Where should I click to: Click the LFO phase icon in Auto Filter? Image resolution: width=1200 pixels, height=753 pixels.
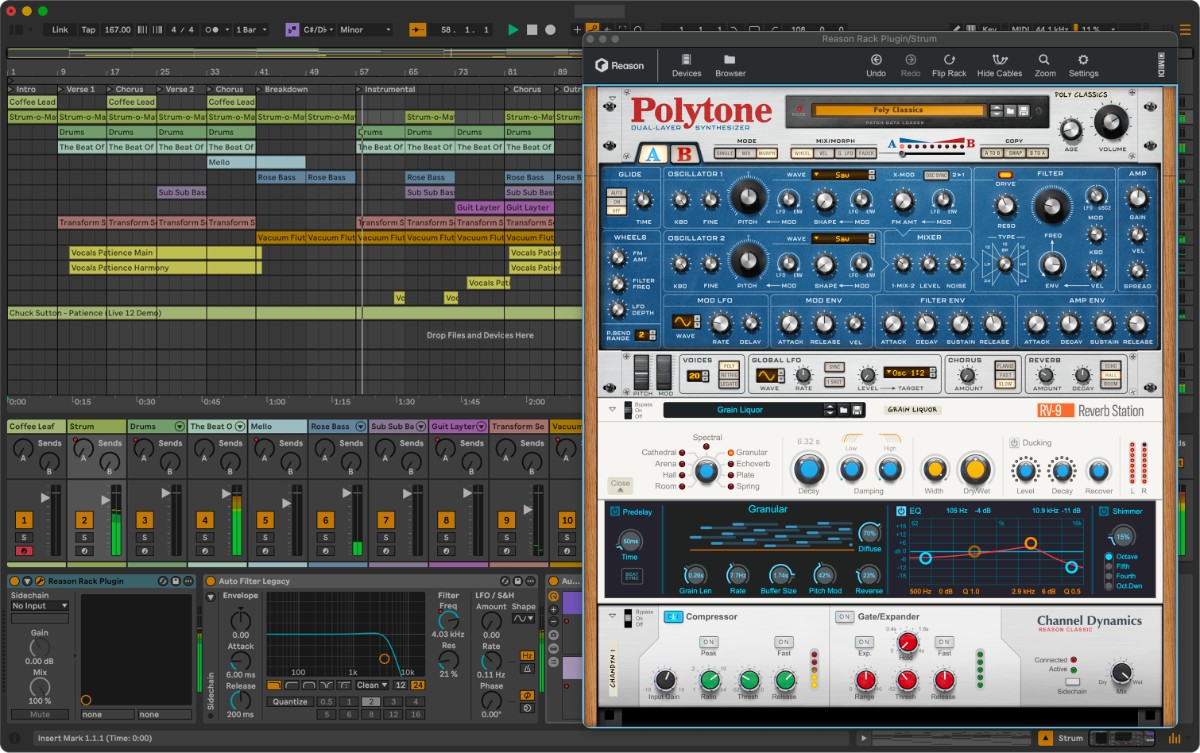[527, 695]
